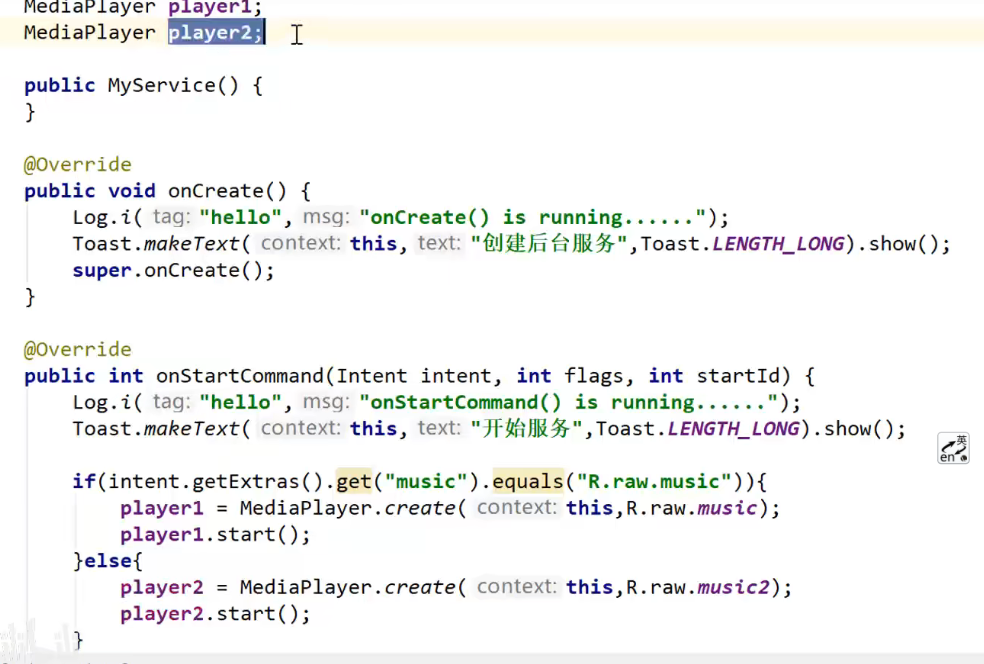
Task: Click "player2" in the MediaPlayer.create assignment
Action: click(x=162, y=587)
